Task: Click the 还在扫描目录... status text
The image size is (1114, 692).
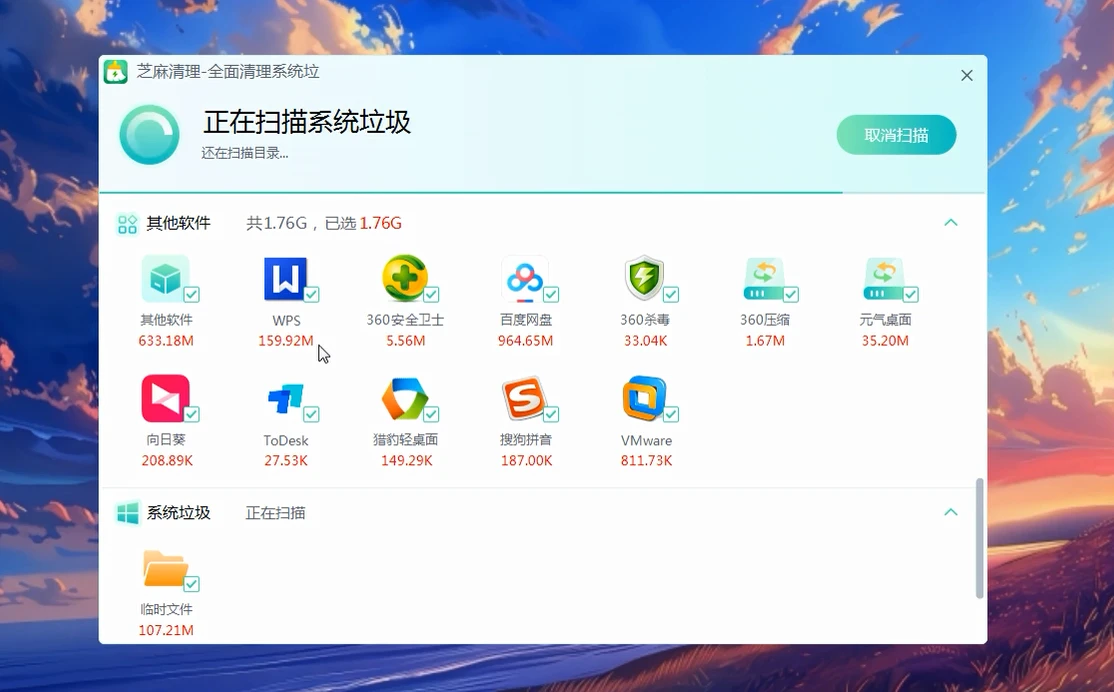Action: [x=244, y=153]
